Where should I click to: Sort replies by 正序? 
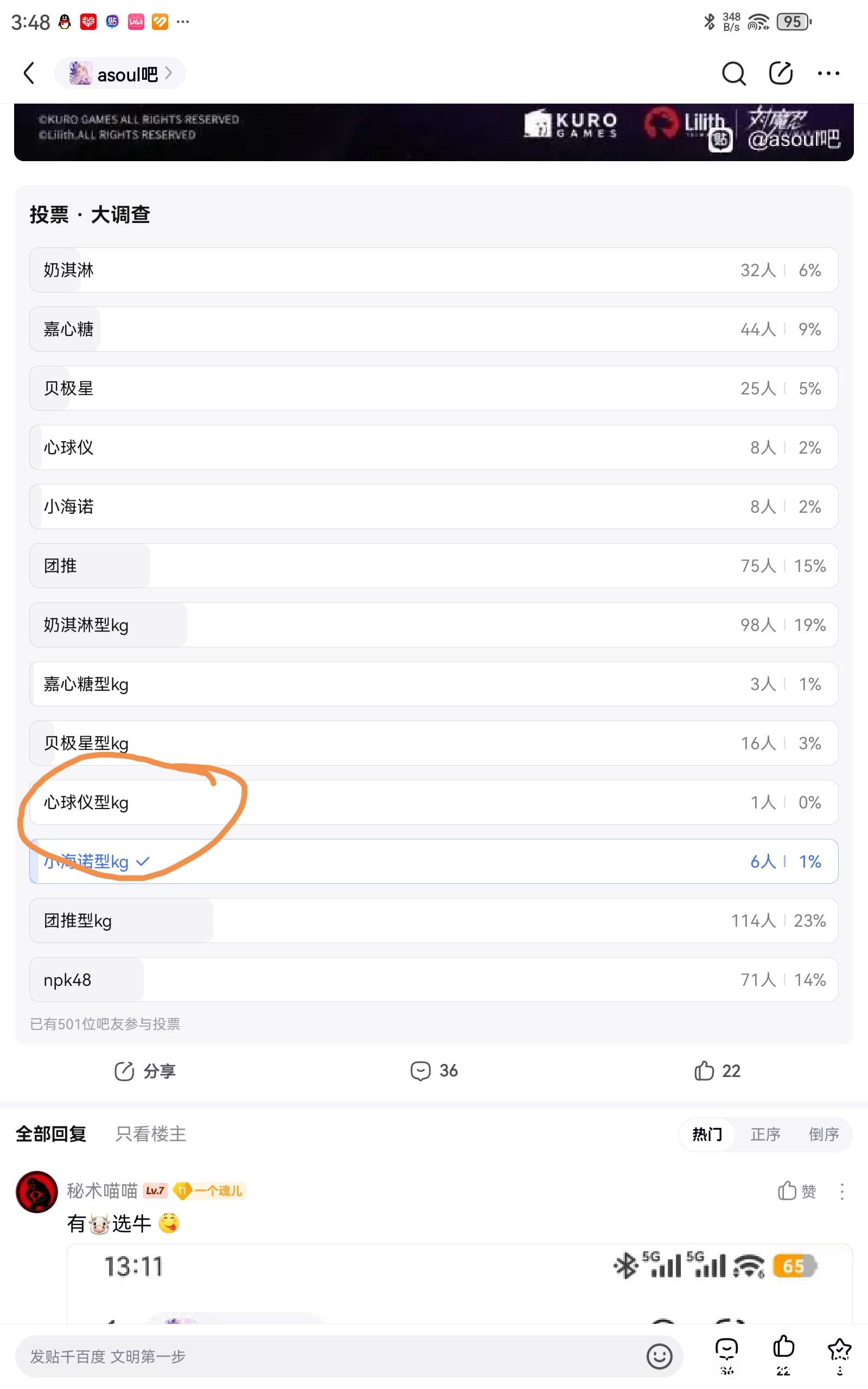click(x=765, y=1134)
